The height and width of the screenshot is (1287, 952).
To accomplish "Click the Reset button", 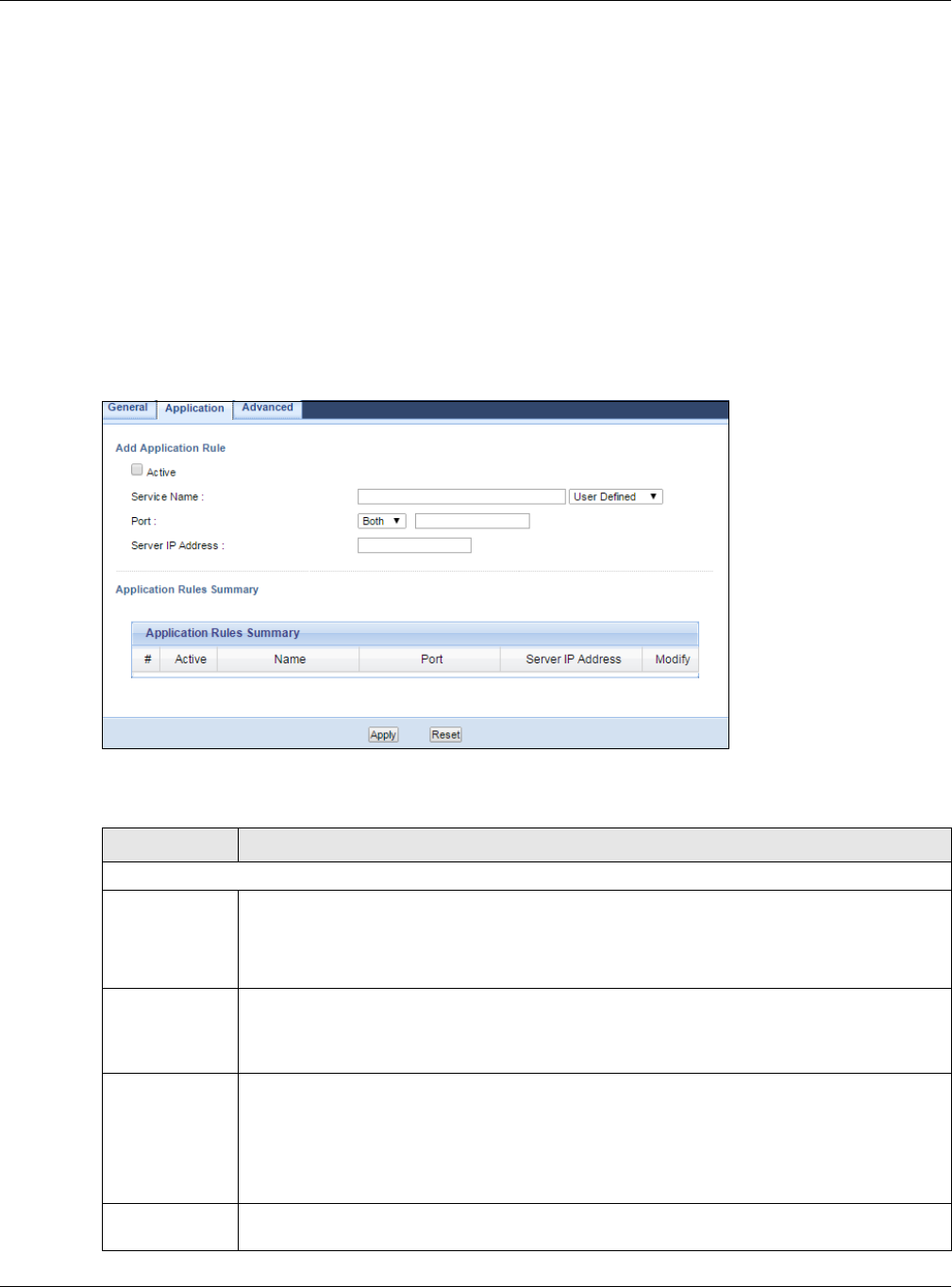I will pyautogui.click(x=445, y=735).
